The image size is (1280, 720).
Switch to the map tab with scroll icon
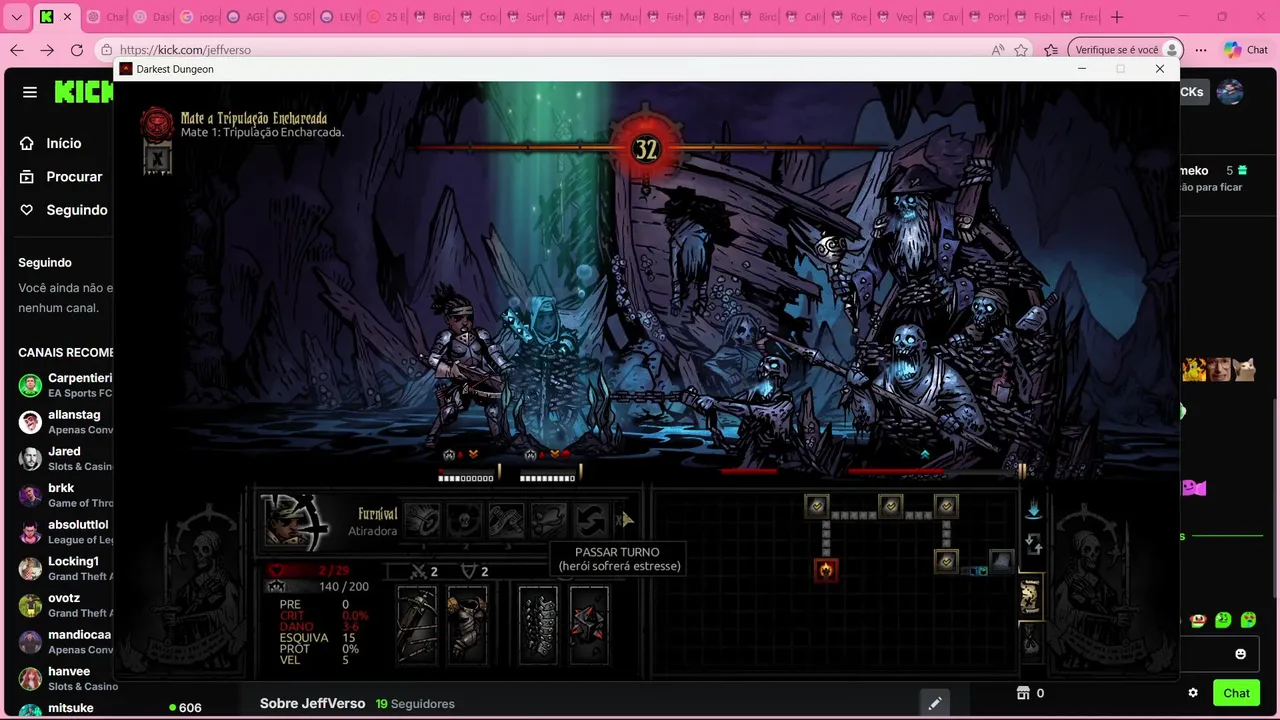(x=1031, y=597)
